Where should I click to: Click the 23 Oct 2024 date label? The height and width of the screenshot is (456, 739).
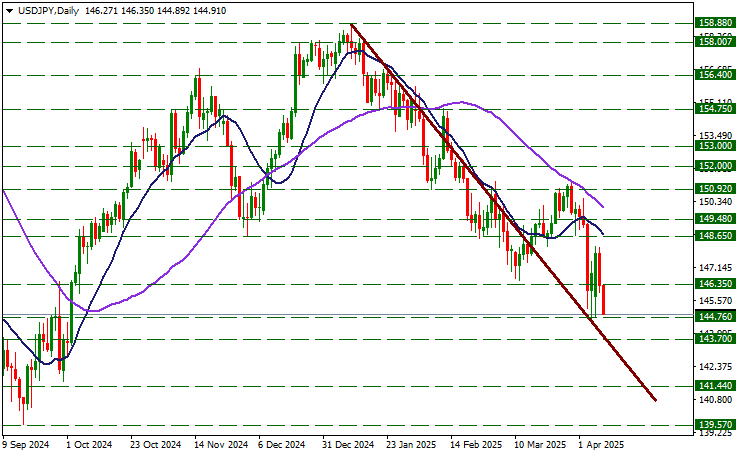[x=156, y=445]
